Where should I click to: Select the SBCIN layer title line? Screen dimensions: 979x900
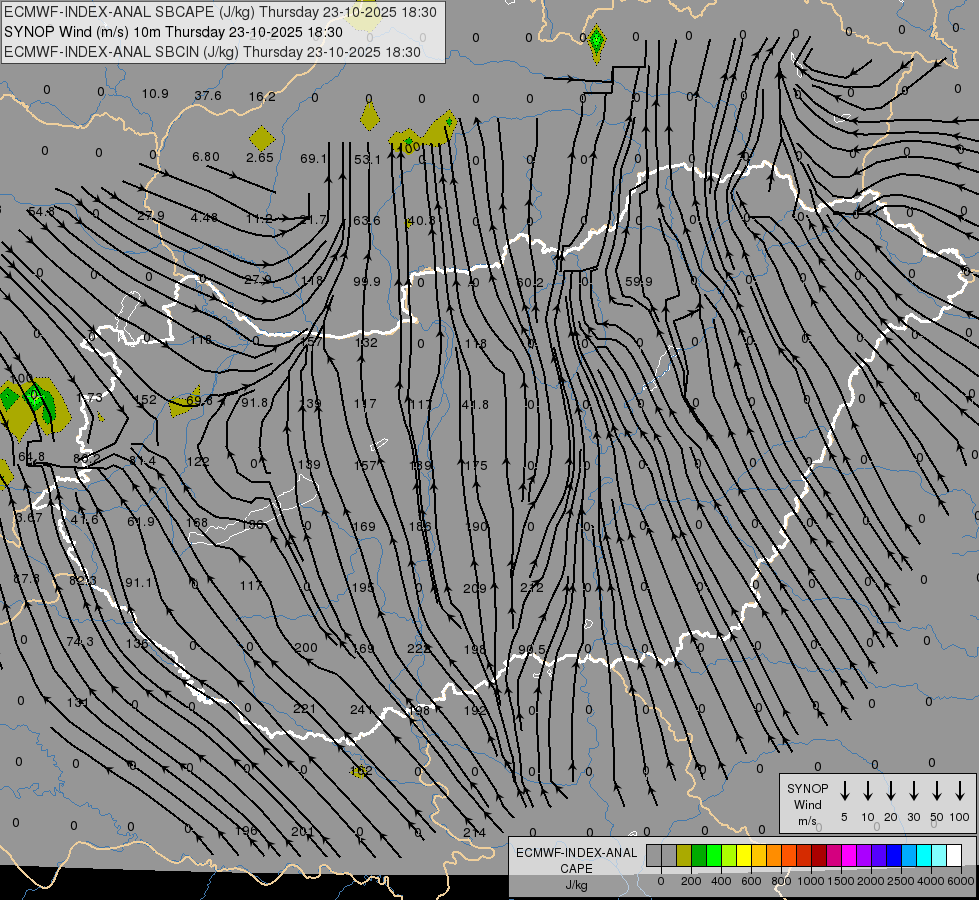click(x=213, y=52)
